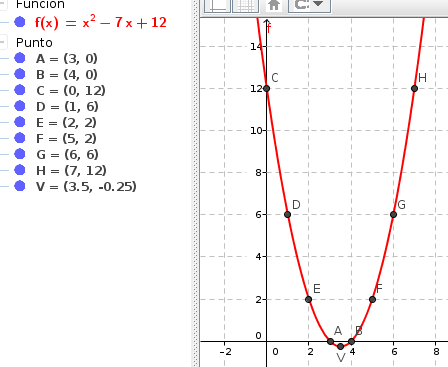
Task: Toggle the show grid button
Action: coord(245,6)
